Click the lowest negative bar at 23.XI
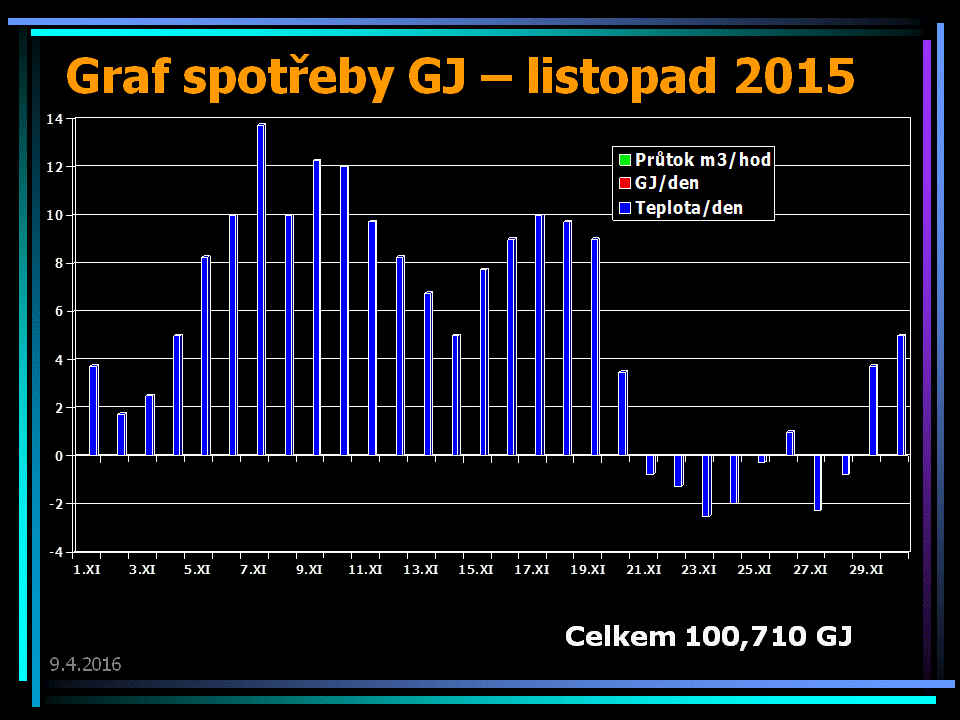Image resolution: width=960 pixels, height=720 pixels. (706, 486)
